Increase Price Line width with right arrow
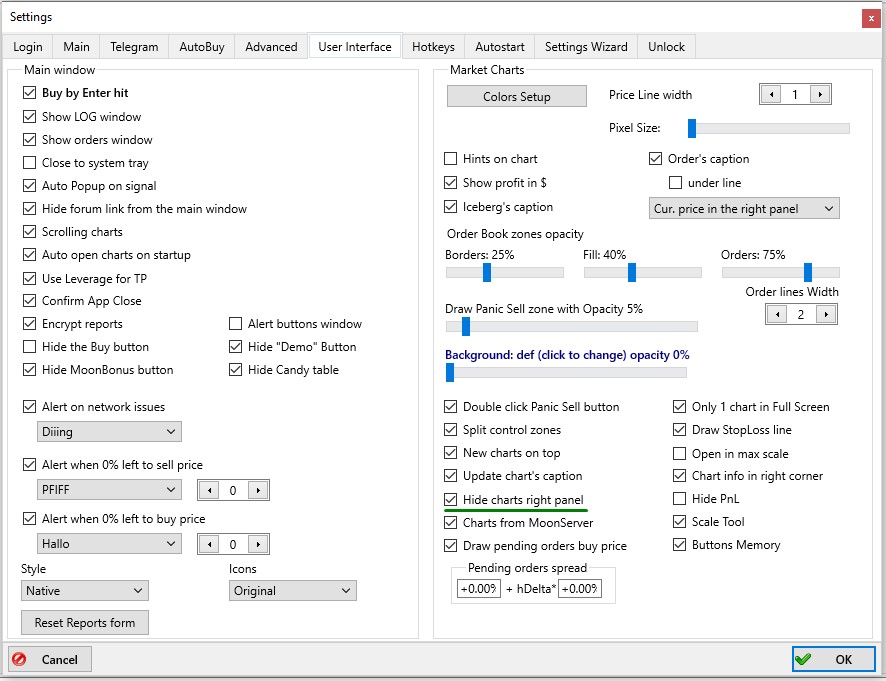 point(820,95)
